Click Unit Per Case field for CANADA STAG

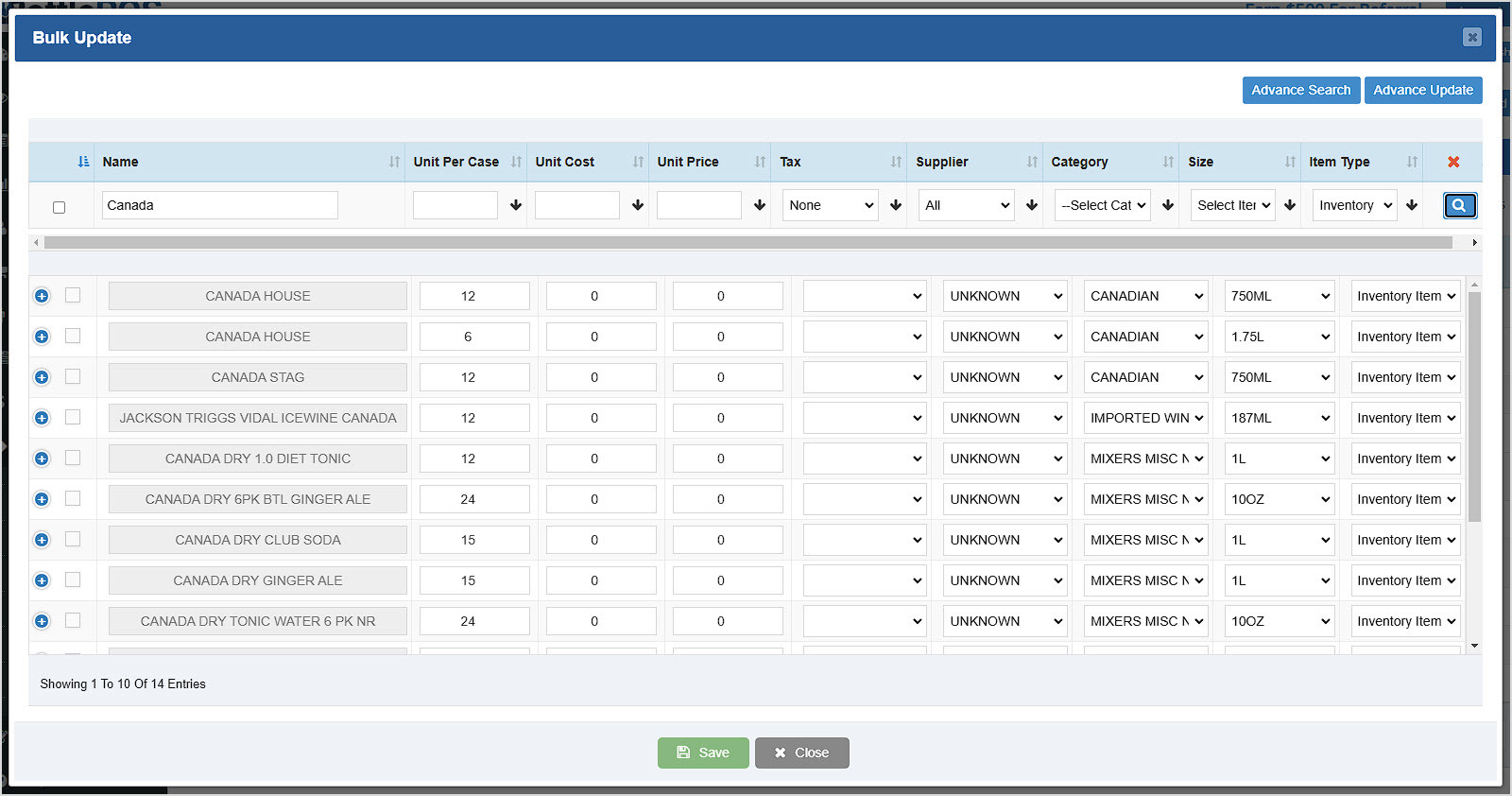(x=474, y=377)
